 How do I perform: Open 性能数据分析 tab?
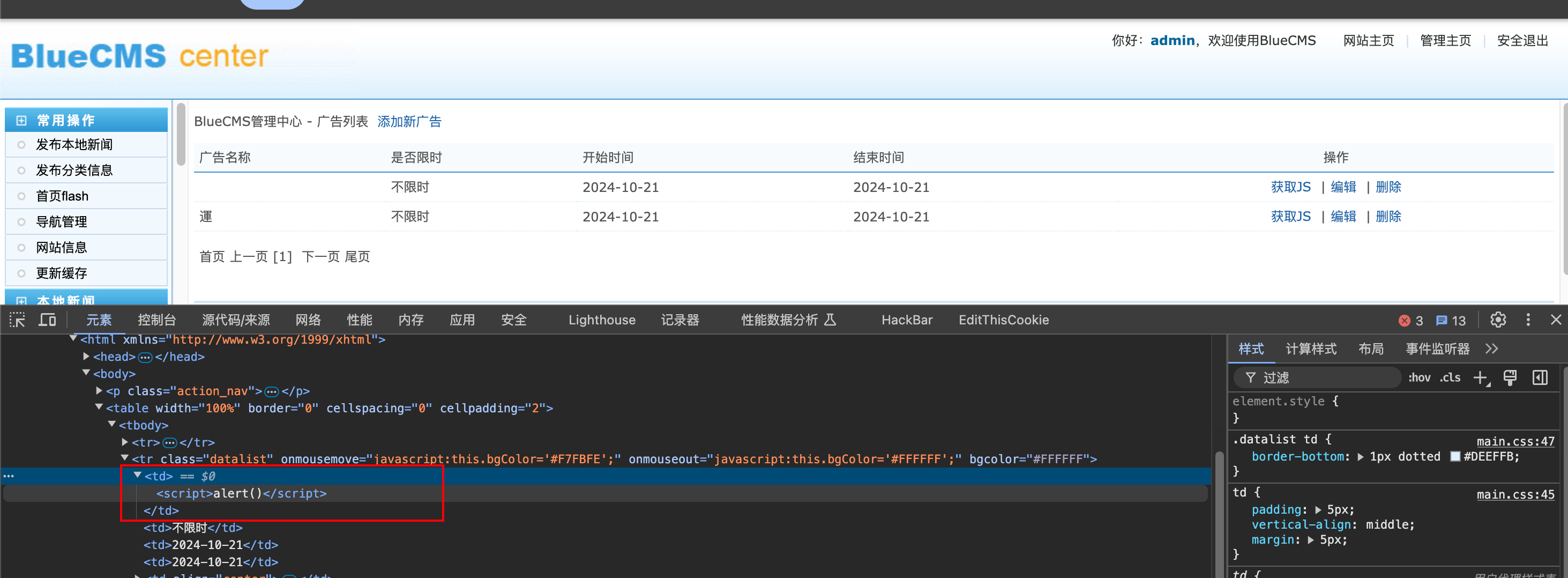pyautogui.click(x=788, y=320)
